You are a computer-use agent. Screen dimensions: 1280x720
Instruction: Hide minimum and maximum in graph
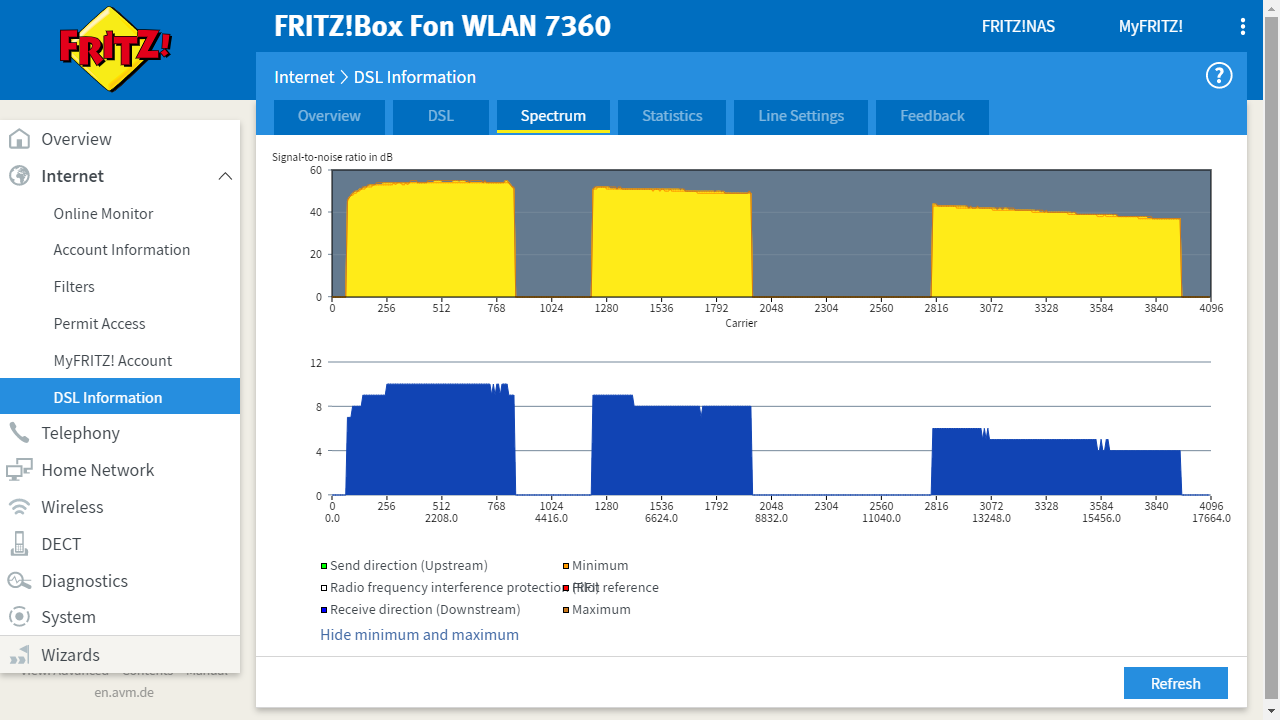pyautogui.click(x=419, y=635)
